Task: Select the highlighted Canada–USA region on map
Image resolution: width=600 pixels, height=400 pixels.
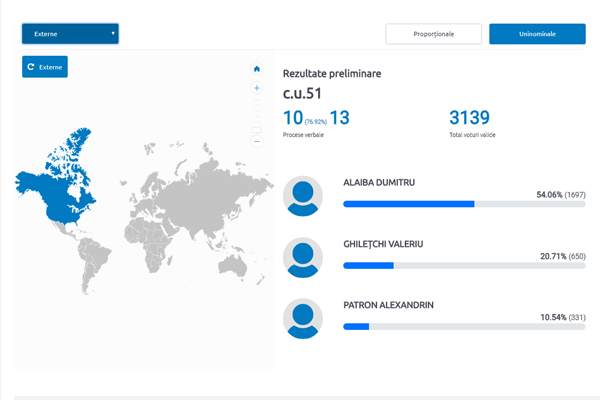Action: 60,185
